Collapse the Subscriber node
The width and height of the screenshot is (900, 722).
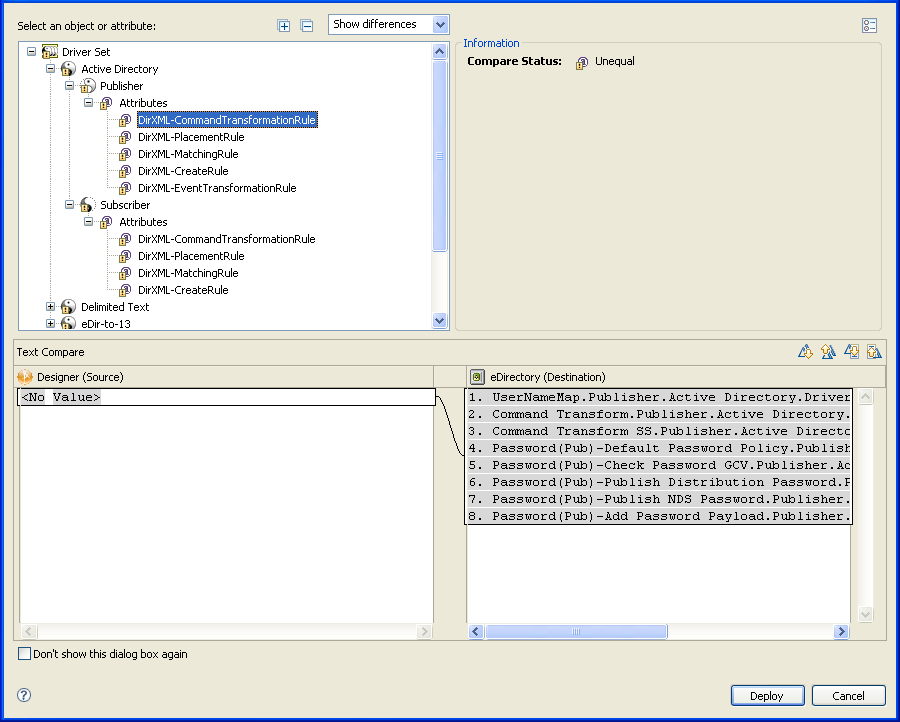click(69, 204)
